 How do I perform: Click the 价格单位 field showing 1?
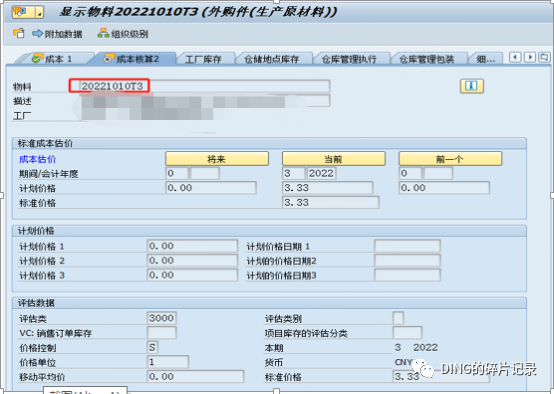coord(168,362)
